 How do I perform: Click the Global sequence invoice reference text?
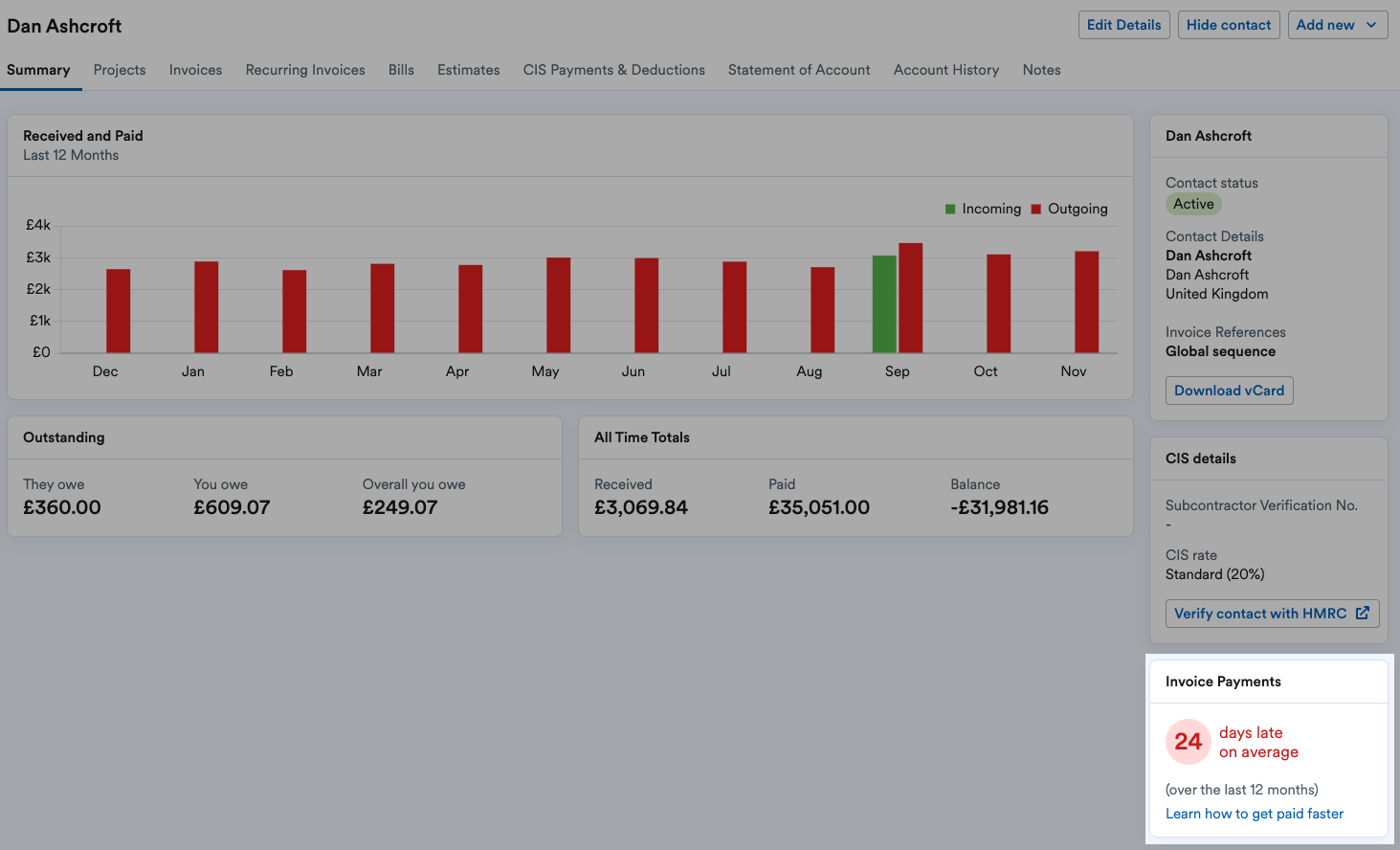point(1221,351)
